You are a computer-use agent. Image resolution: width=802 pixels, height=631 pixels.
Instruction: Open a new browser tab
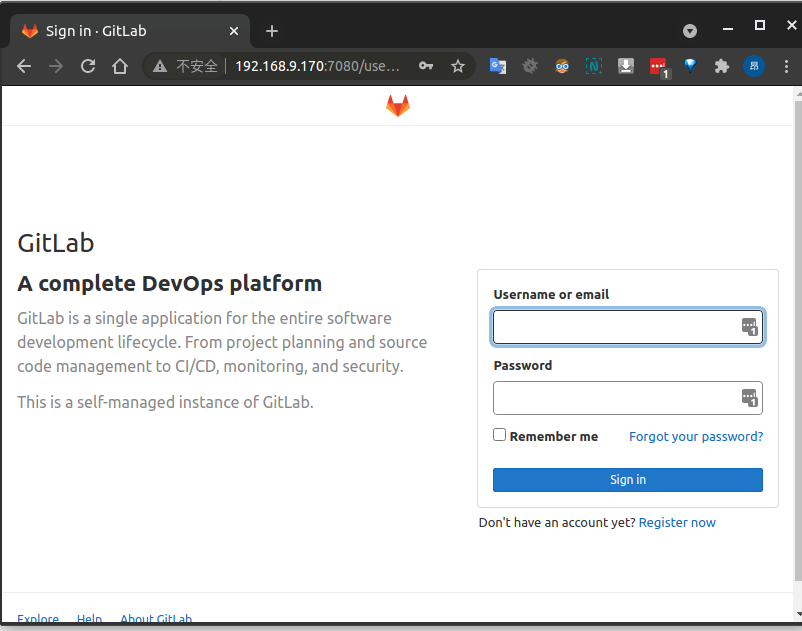point(272,31)
